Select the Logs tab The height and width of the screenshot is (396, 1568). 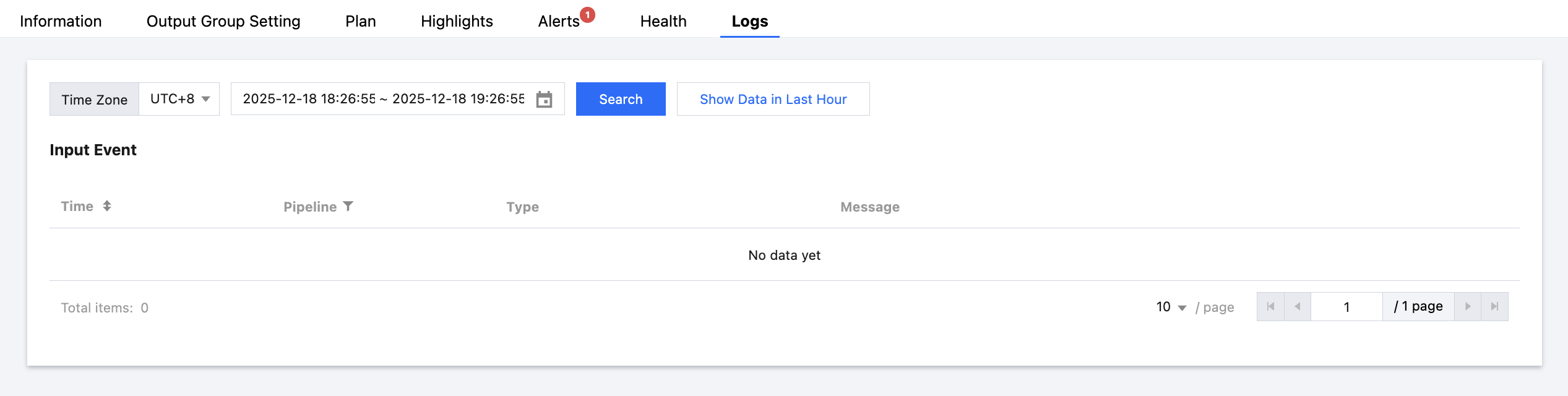(749, 21)
